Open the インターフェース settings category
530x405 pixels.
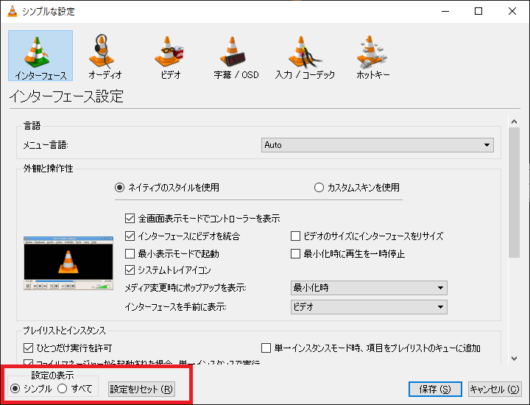[41, 56]
